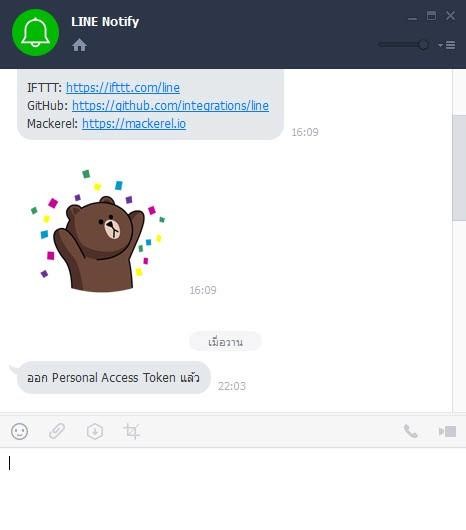Open the GitHub integrations link

click(170, 105)
